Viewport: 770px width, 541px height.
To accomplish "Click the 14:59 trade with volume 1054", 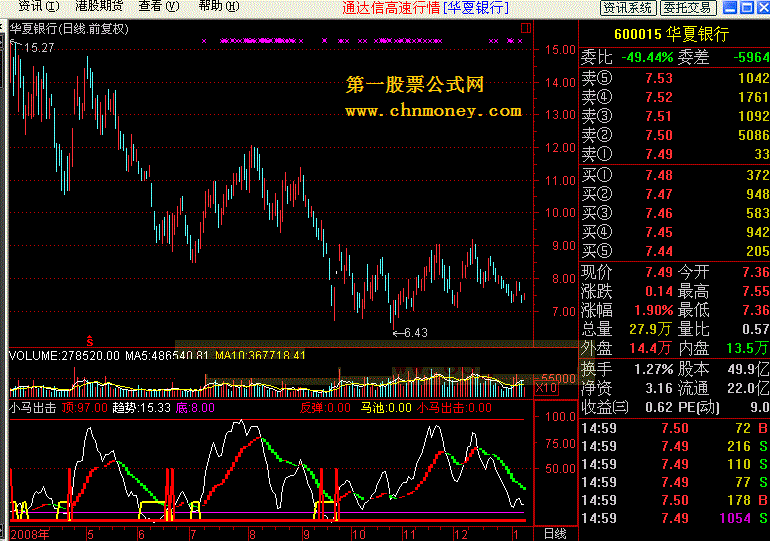I will click(675, 518).
